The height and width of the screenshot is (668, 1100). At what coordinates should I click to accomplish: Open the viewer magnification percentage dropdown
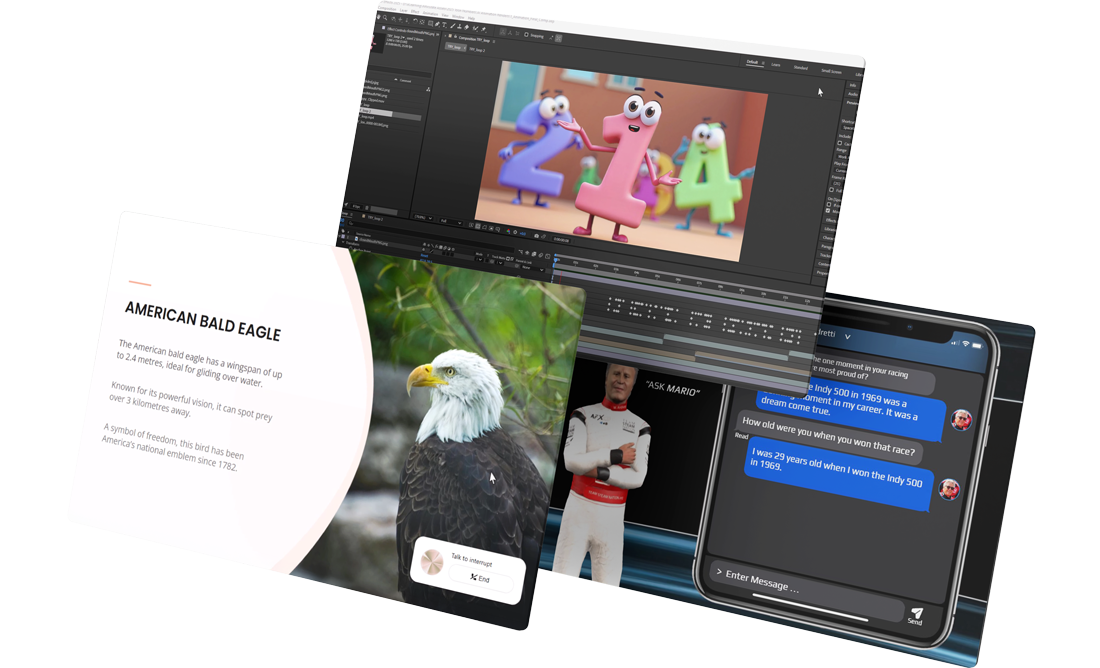tap(421, 218)
